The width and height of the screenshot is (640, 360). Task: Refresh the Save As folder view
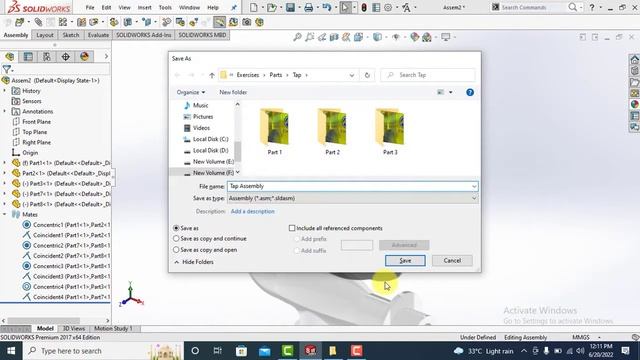click(367, 75)
